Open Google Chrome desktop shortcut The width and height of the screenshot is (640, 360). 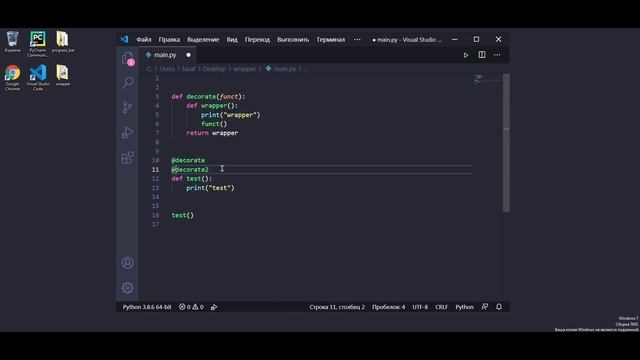(x=13, y=78)
